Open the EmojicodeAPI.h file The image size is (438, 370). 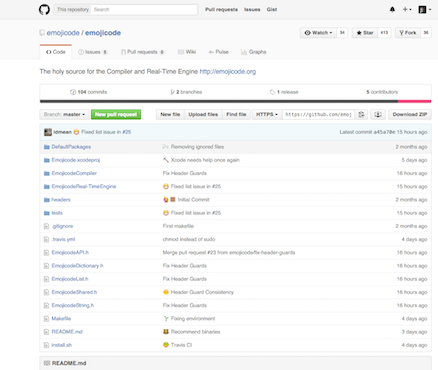point(70,253)
